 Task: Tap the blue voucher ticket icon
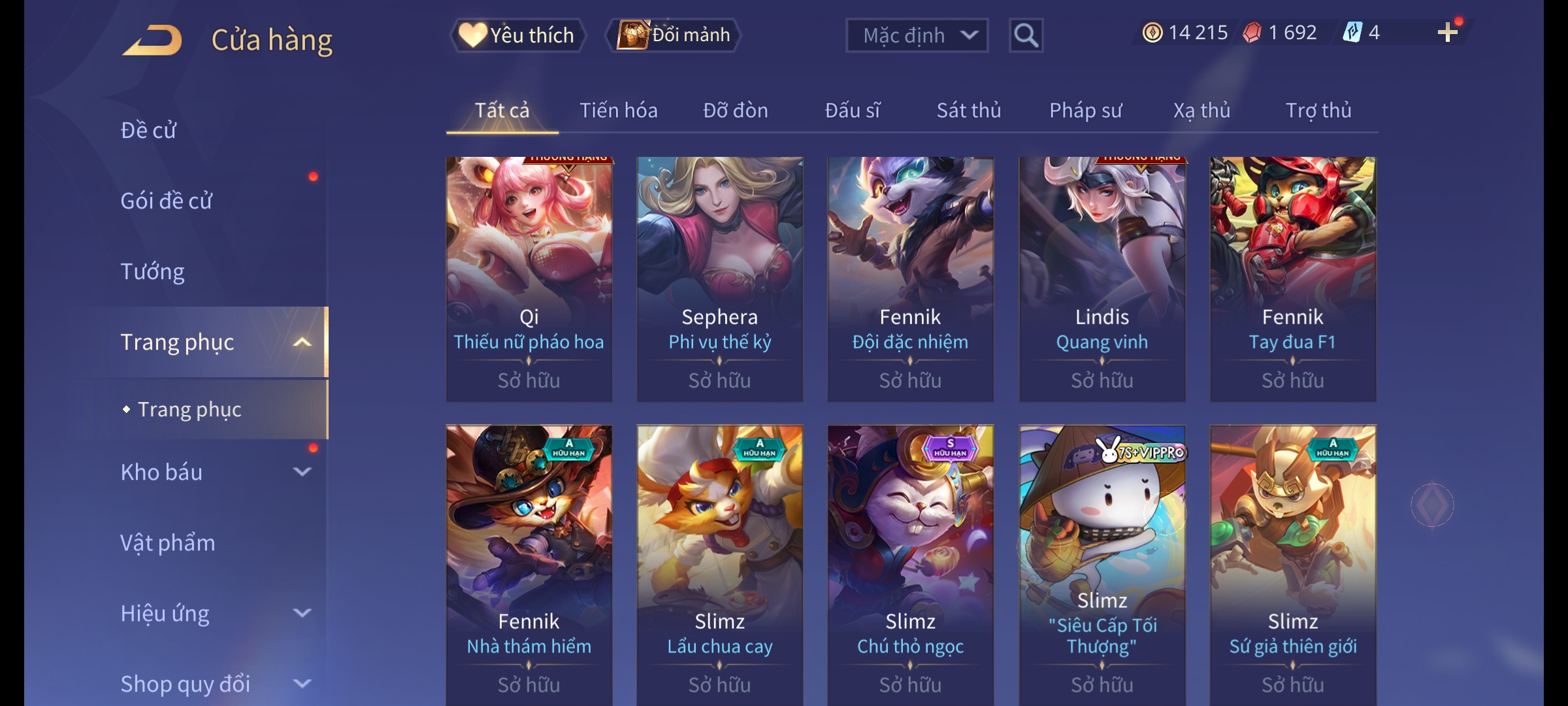1352,33
